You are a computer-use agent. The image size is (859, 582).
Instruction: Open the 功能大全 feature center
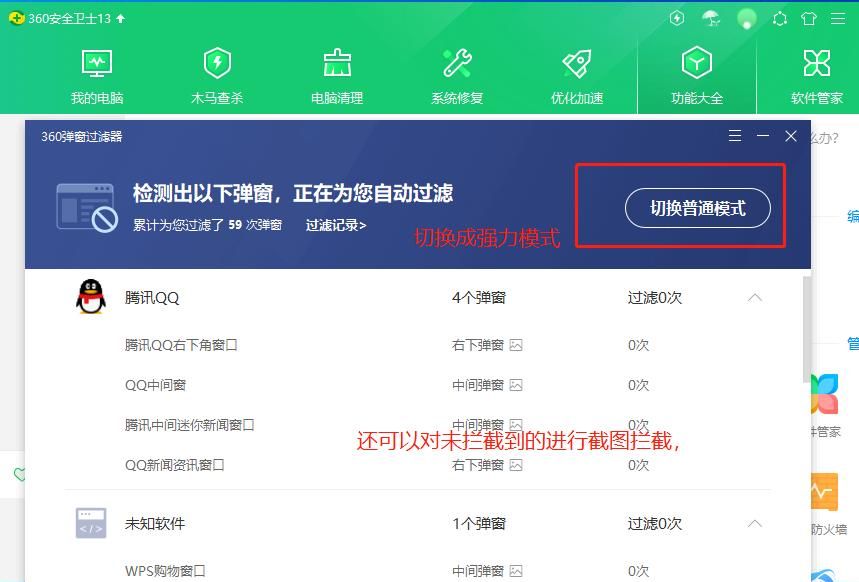coord(697,73)
